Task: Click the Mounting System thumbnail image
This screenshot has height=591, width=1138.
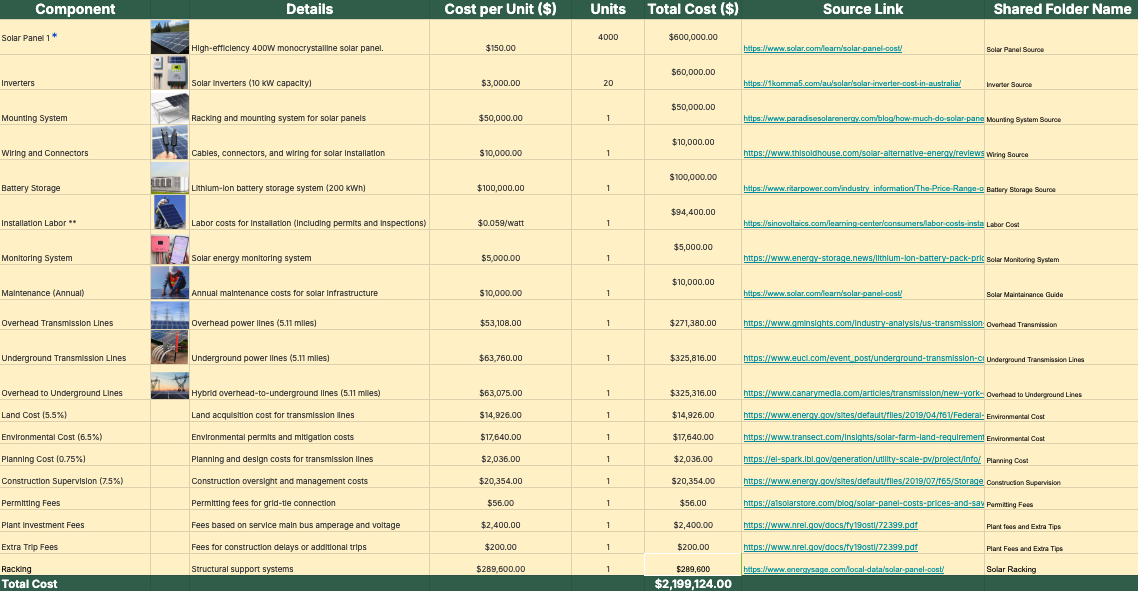Action: (170, 107)
